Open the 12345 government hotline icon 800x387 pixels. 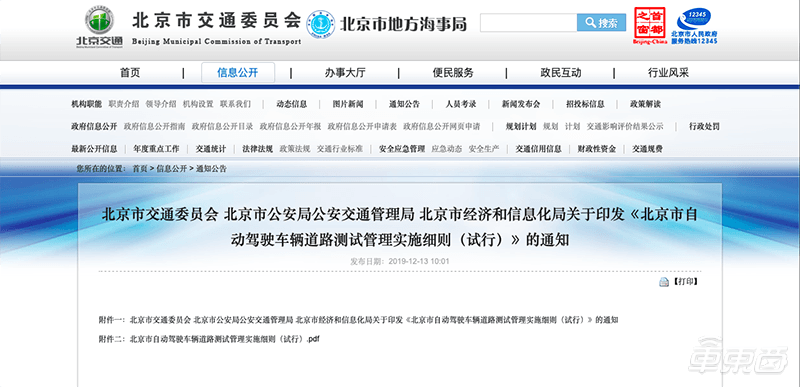click(x=694, y=25)
